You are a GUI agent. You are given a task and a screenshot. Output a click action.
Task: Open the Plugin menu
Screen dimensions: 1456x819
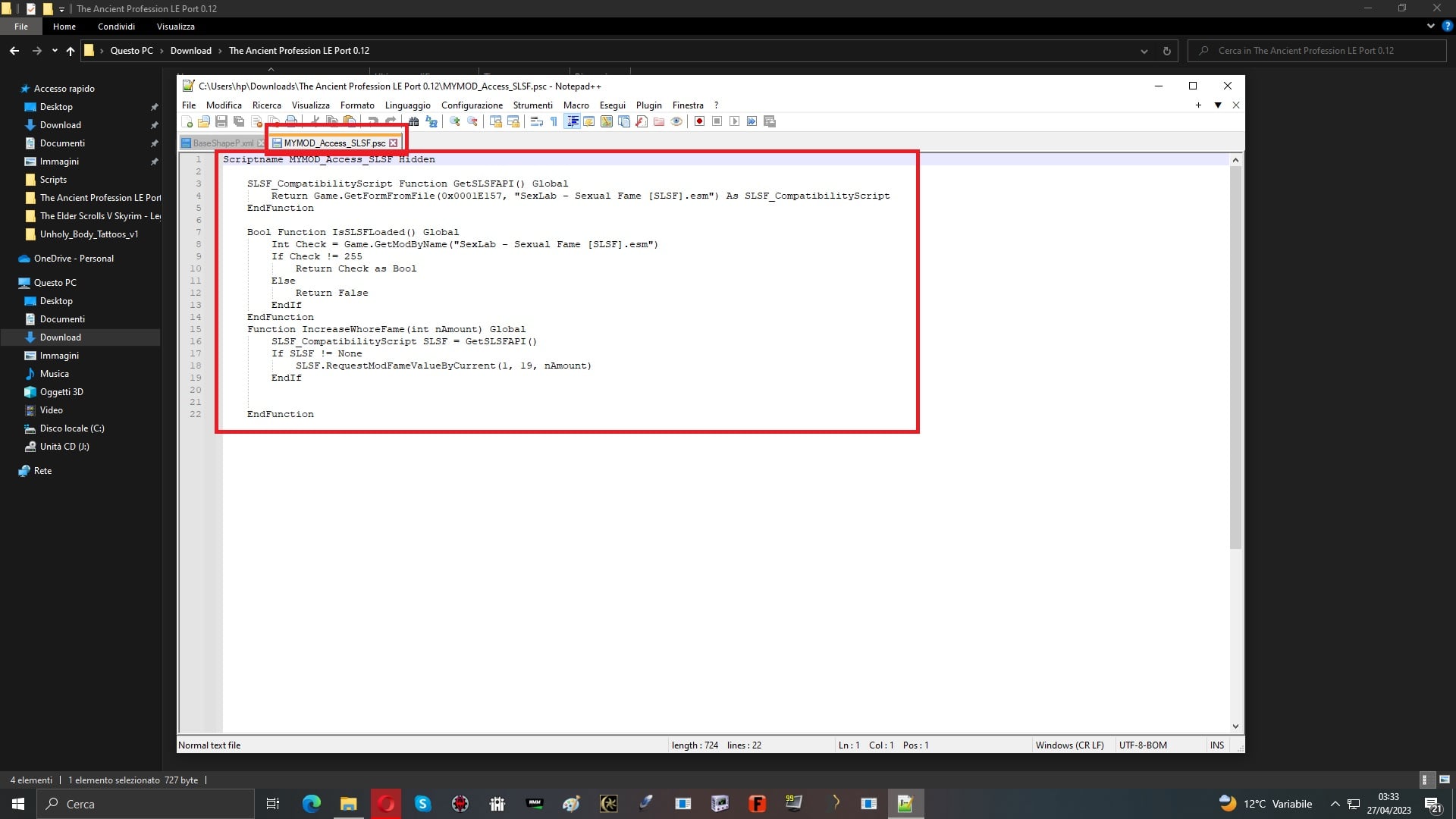pos(648,105)
